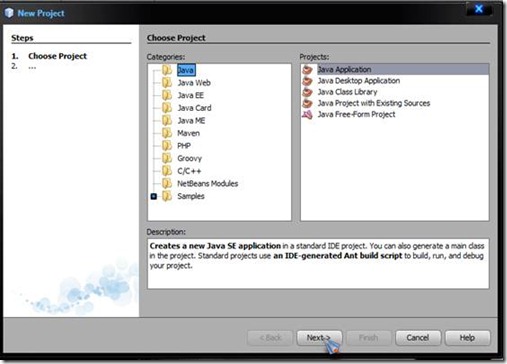Choose Java Free-Form Project text
The image size is (507, 364).
click(x=356, y=115)
